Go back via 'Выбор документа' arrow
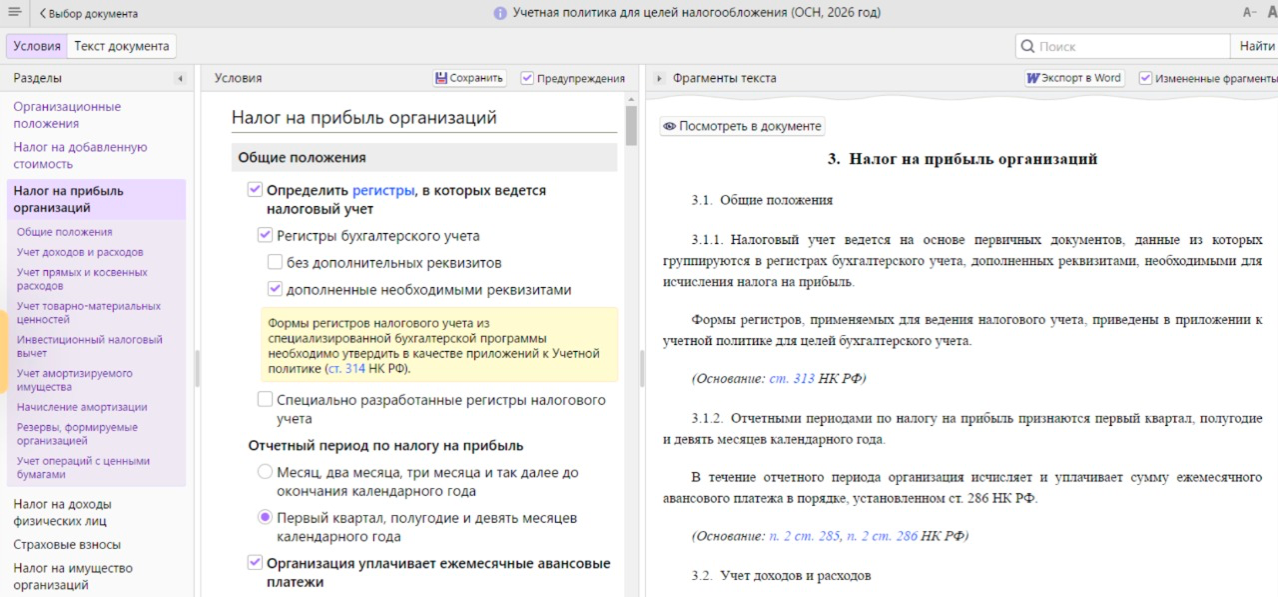The height and width of the screenshot is (597, 1278). coord(89,14)
